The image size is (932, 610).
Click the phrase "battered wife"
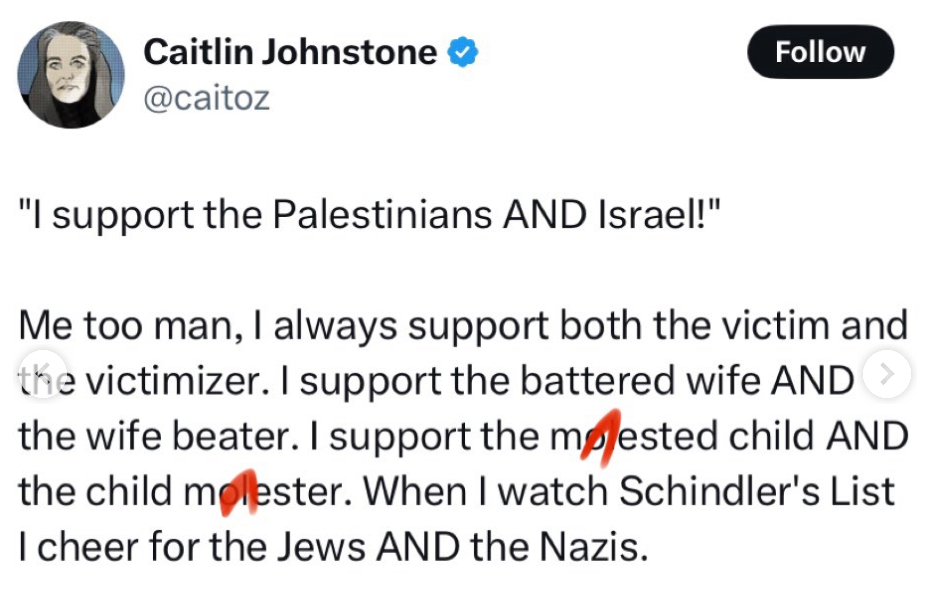661,381
